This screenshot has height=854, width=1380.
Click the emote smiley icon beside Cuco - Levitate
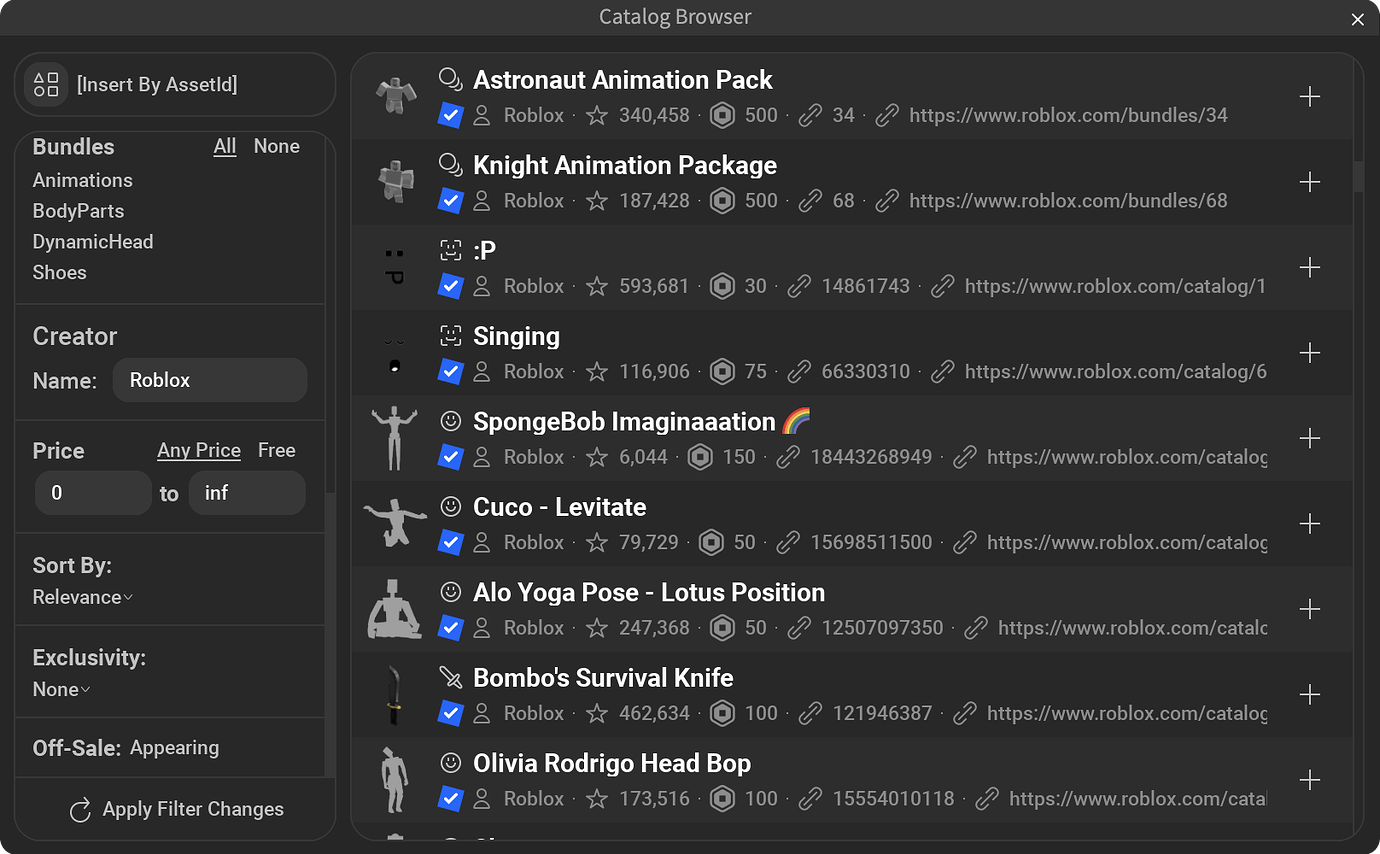click(450, 507)
